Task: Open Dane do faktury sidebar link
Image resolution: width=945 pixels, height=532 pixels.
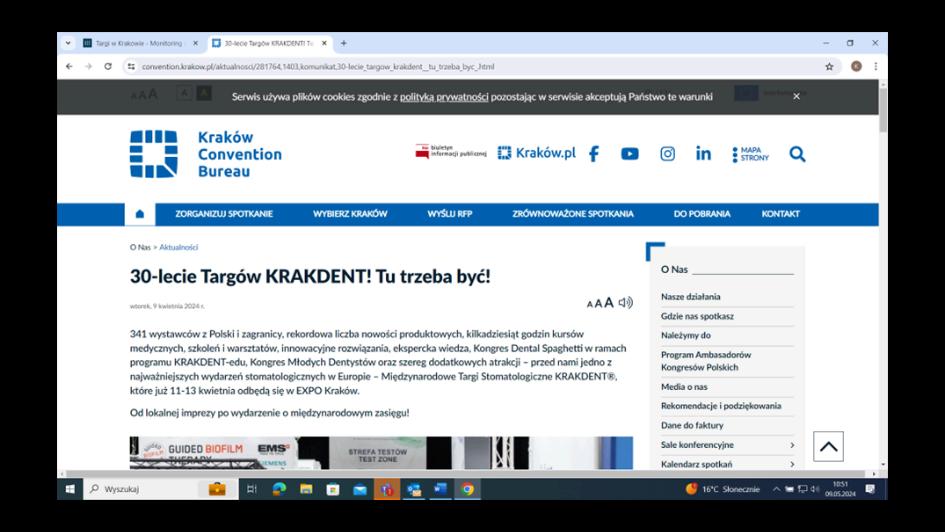Action: 692,425
